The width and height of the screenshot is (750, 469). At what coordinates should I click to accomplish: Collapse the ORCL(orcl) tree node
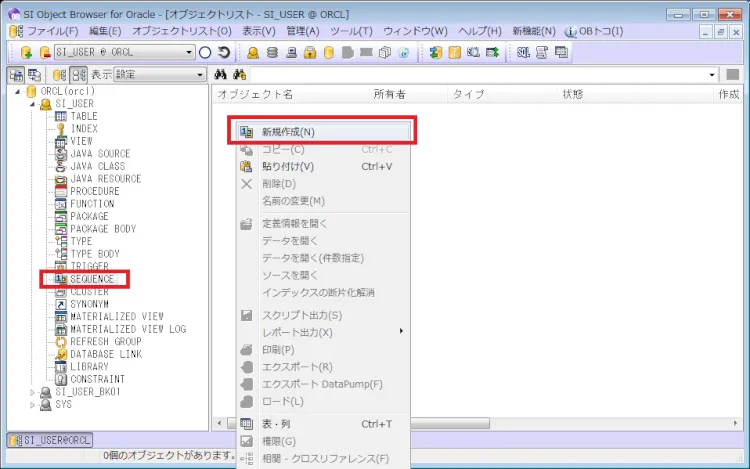click(x=18, y=91)
